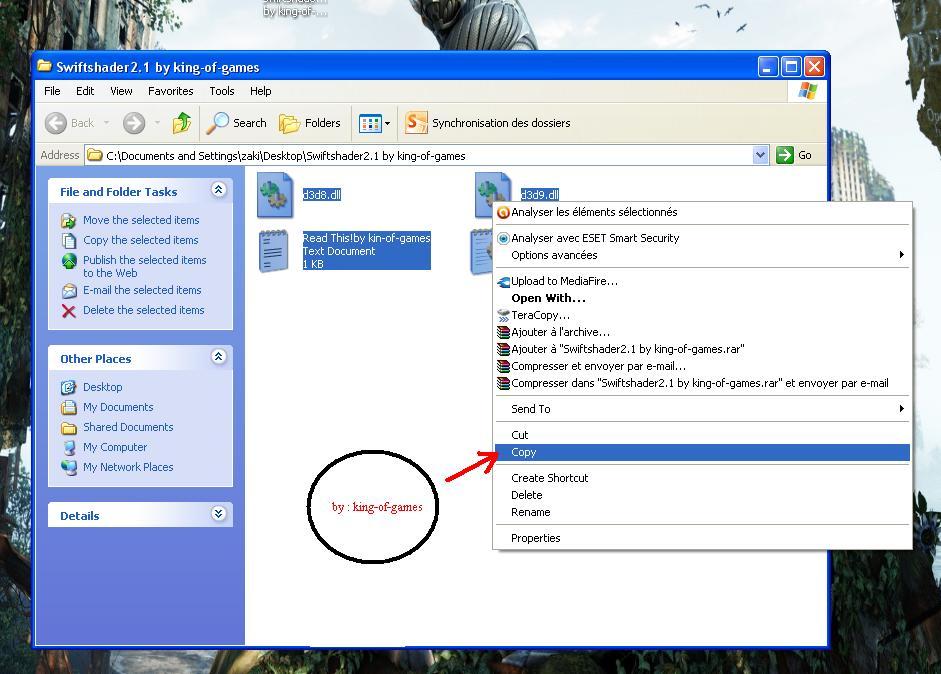
Task: Click the title bar folder icon
Action: 44,65
